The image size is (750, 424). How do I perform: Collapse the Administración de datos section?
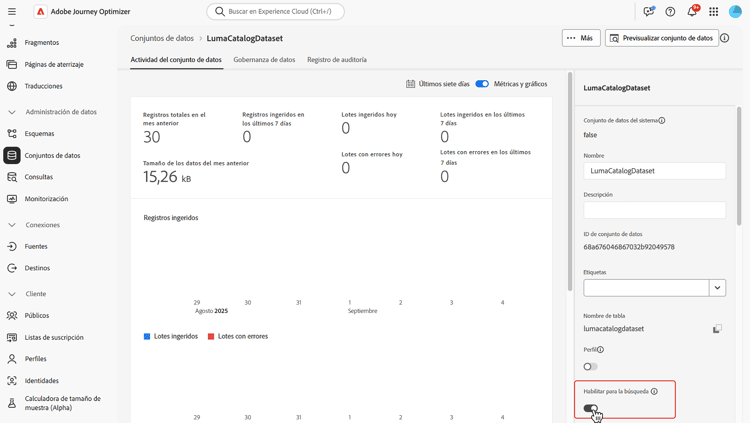pos(12,112)
